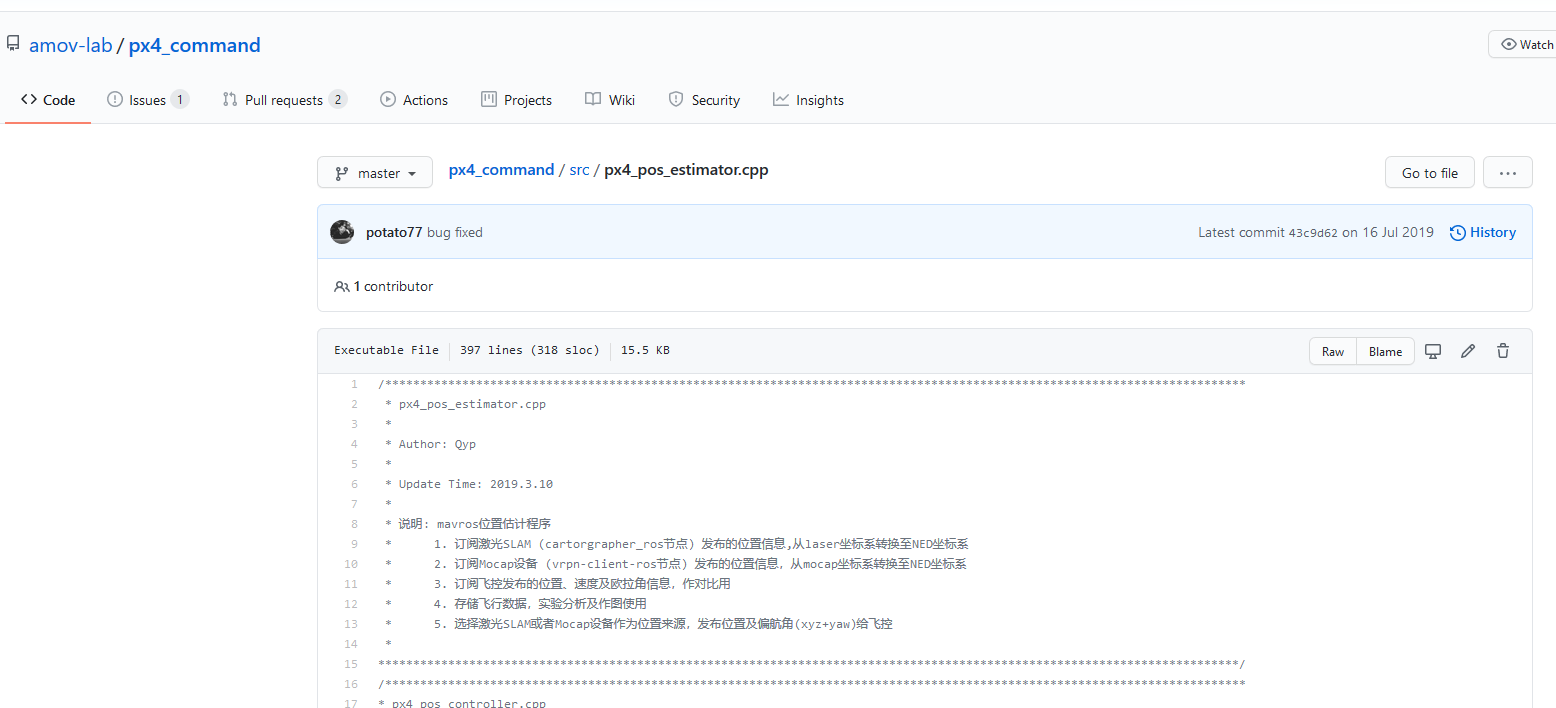Click the Blame button
The width and height of the screenshot is (1556, 708).
point(1385,351)
